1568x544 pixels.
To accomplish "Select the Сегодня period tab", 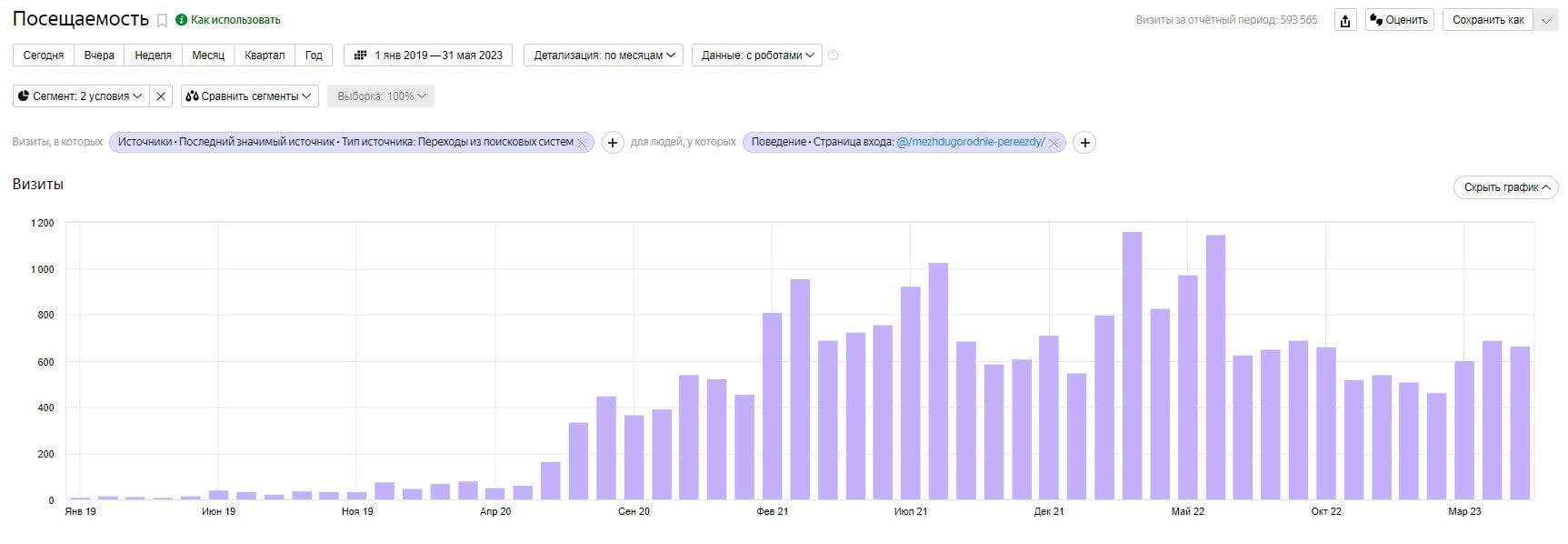I will click(x=44, y=55).
